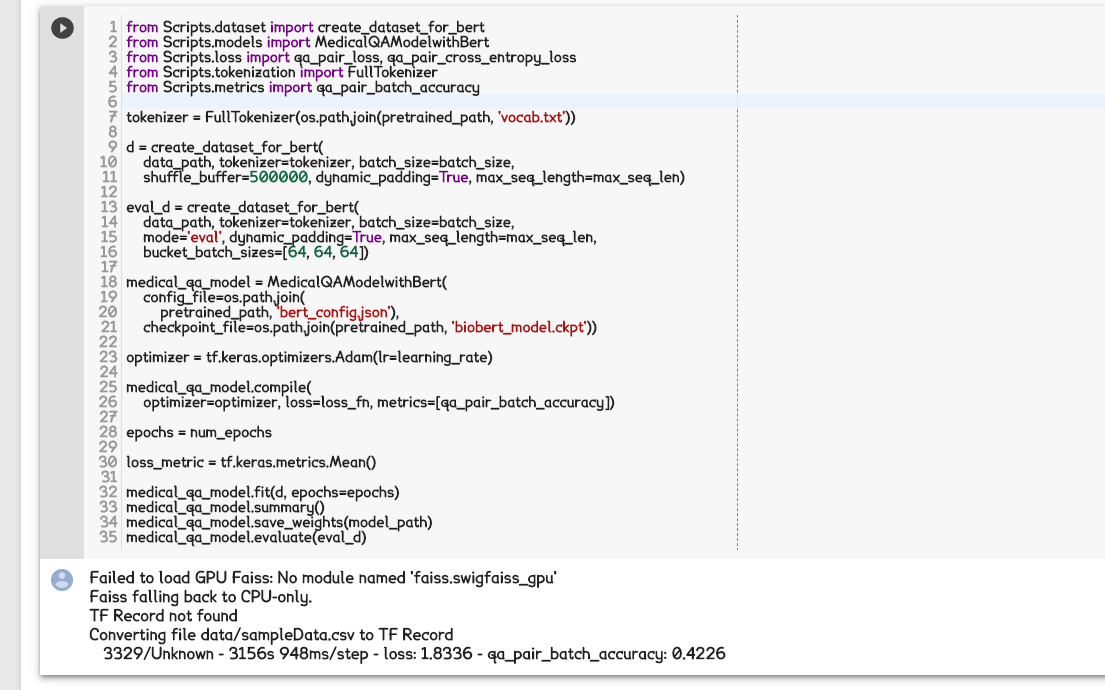Click the 3329/Unknown training progress line
The height and width of the screenshot is (690, 1105).
tap(414, 654)
